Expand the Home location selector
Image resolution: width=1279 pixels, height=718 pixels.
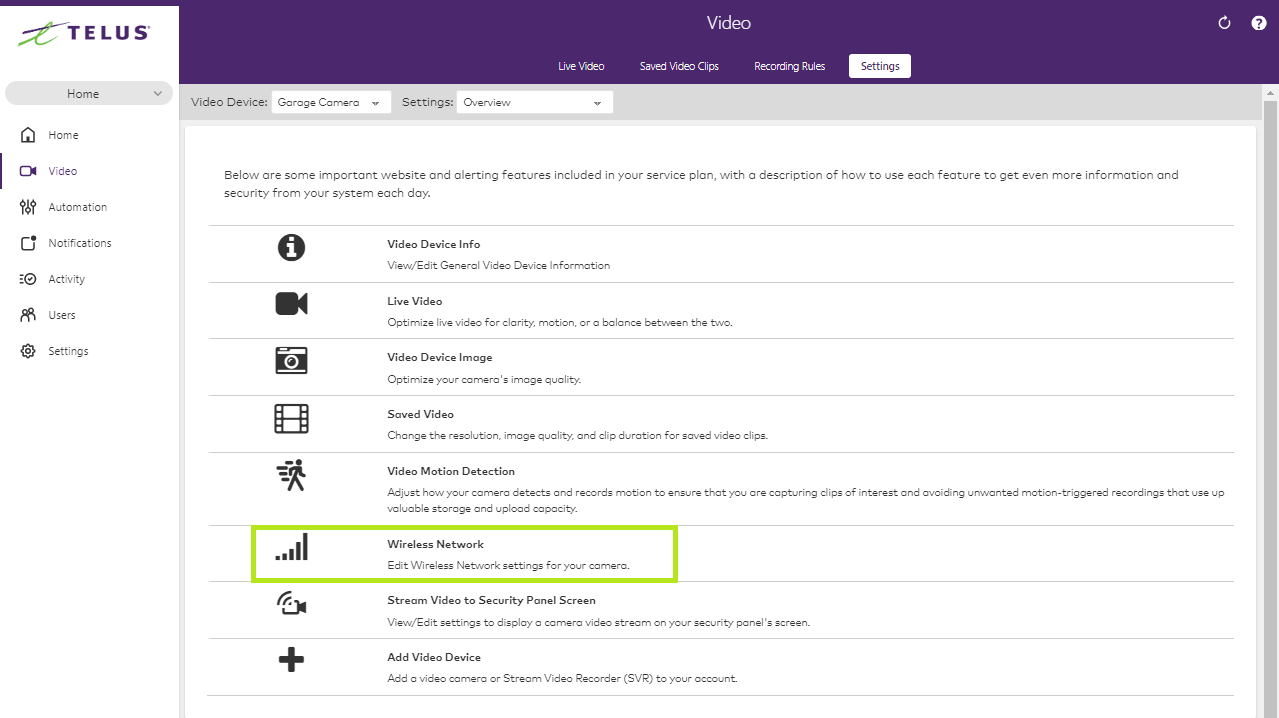point(89,93)
